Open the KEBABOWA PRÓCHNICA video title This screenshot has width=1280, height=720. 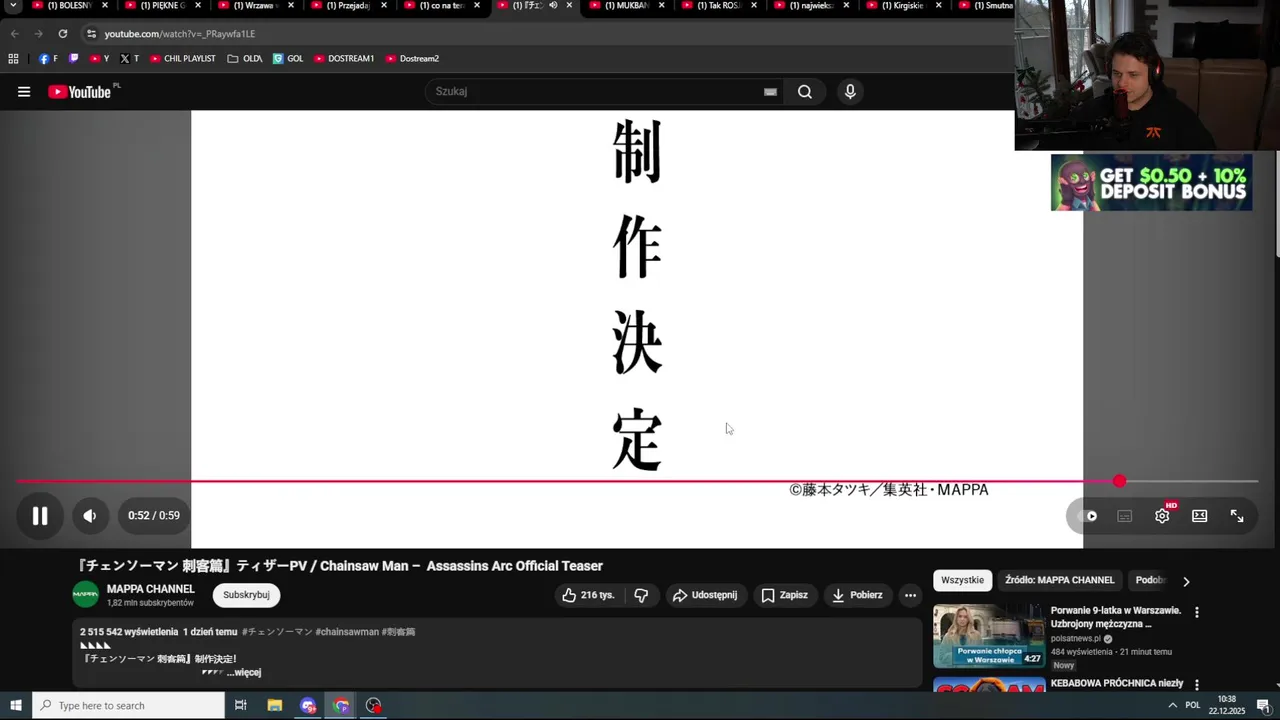pyautogui.click(x=1117, y=684)
